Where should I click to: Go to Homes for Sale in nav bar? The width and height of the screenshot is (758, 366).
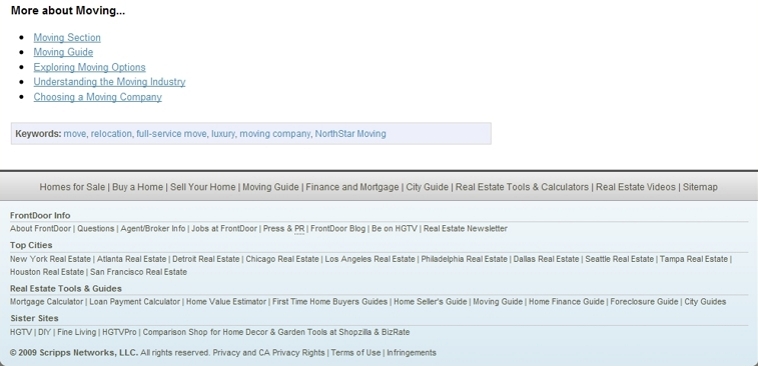tap(72, 187)
